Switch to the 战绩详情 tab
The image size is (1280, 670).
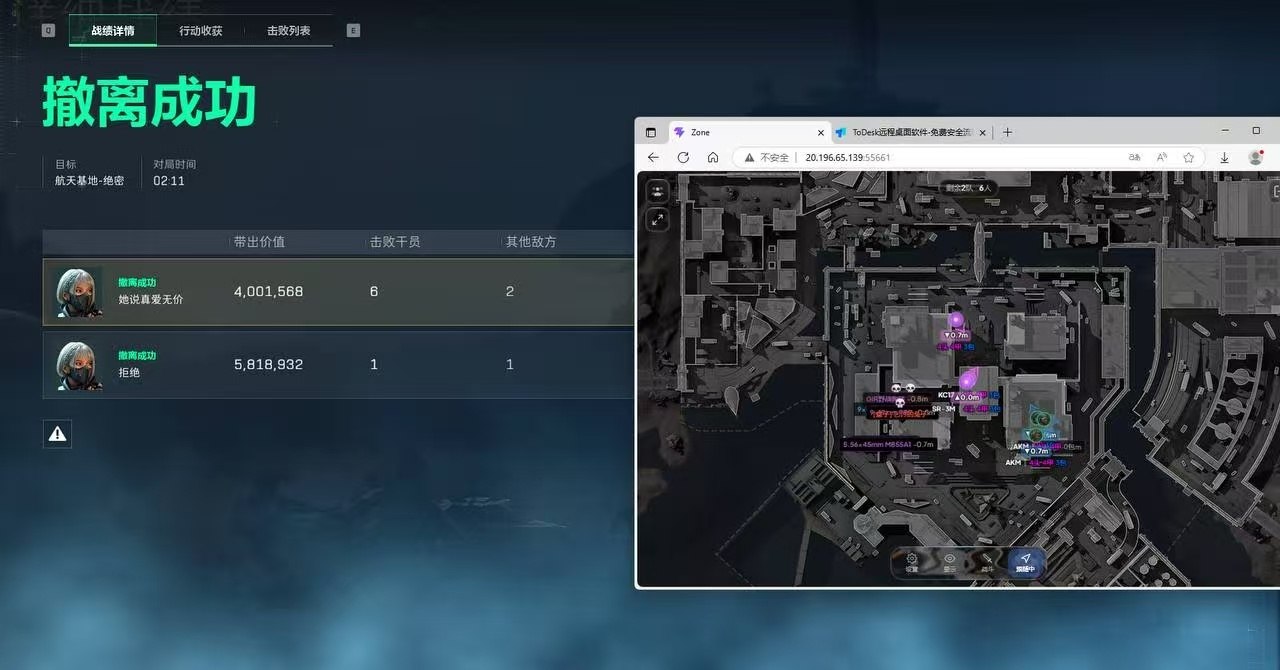pyautogui.click(x=112, y=31)
